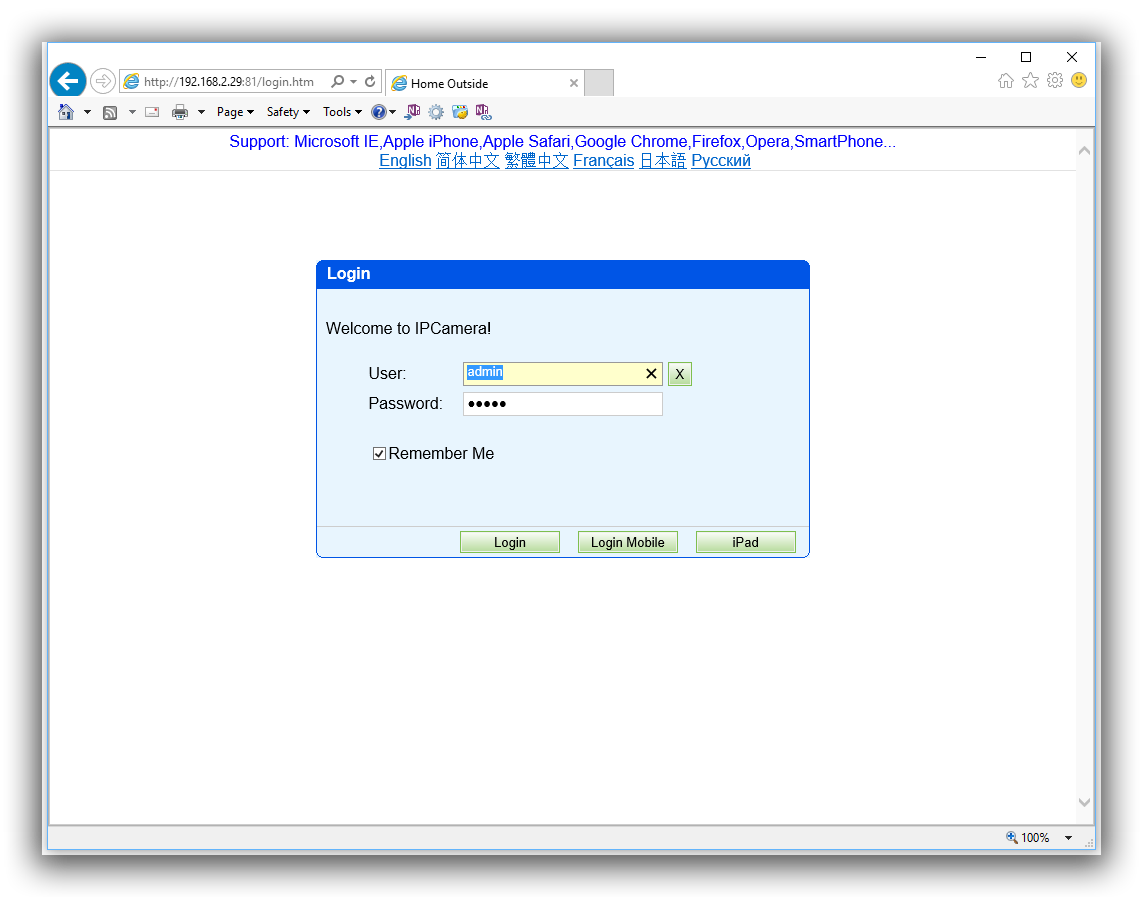
Task: Switch language to 繁體中文
Action: 537,160
